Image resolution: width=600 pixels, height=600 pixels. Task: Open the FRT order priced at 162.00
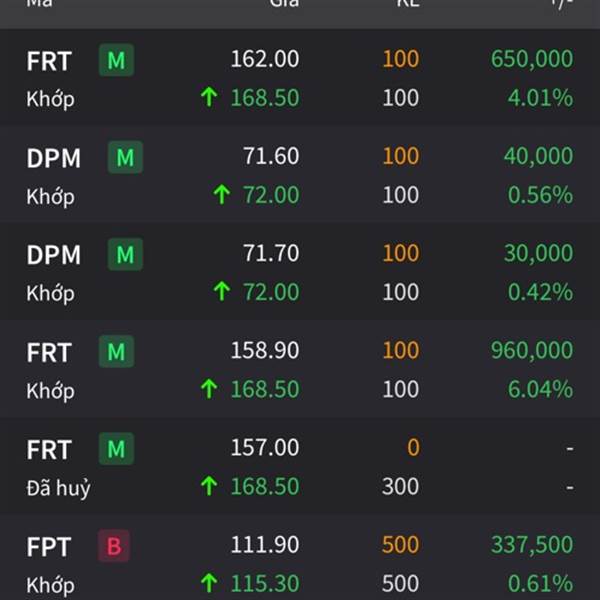[x=300, y=78]
